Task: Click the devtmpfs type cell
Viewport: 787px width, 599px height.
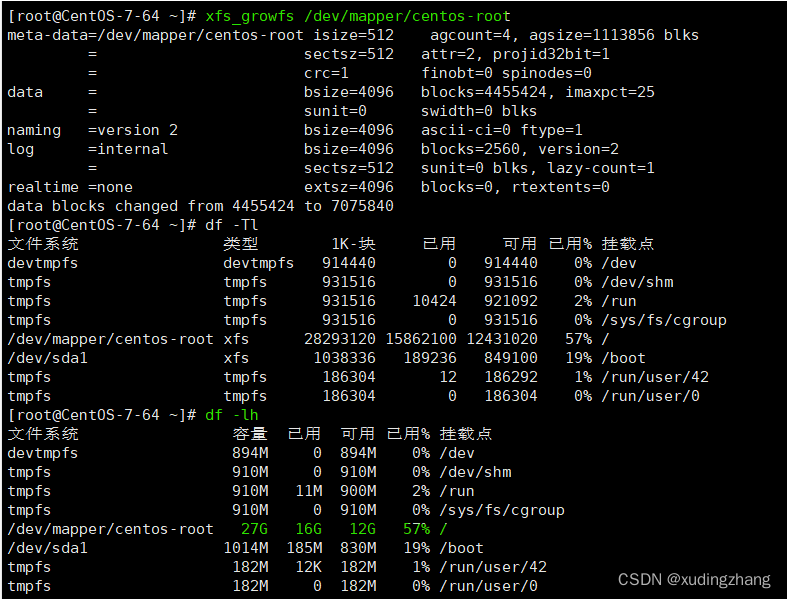Action: [258, 263]
